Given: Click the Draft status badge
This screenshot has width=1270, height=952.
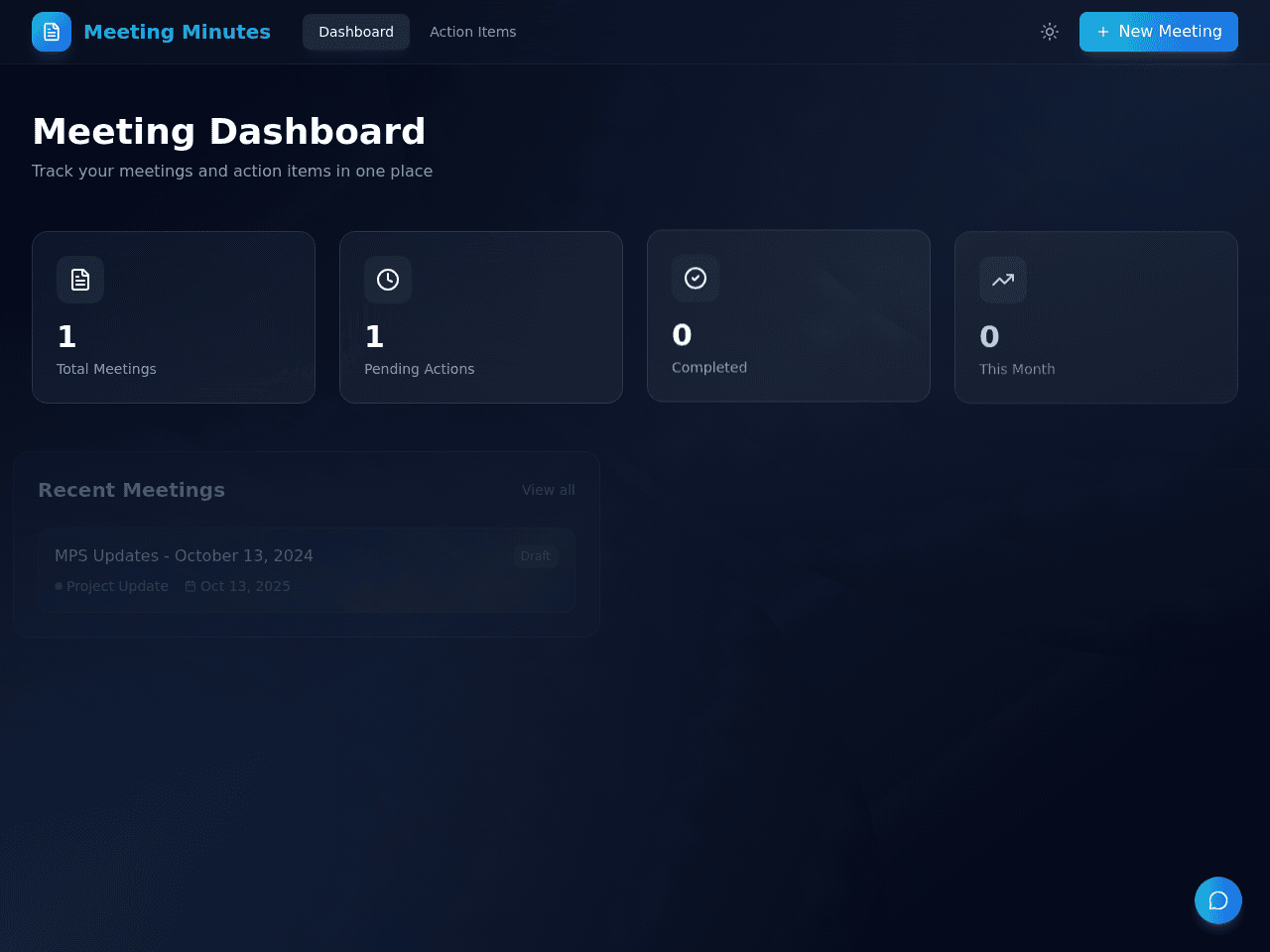Looking at the screenshot, I should tap(536, 556).
